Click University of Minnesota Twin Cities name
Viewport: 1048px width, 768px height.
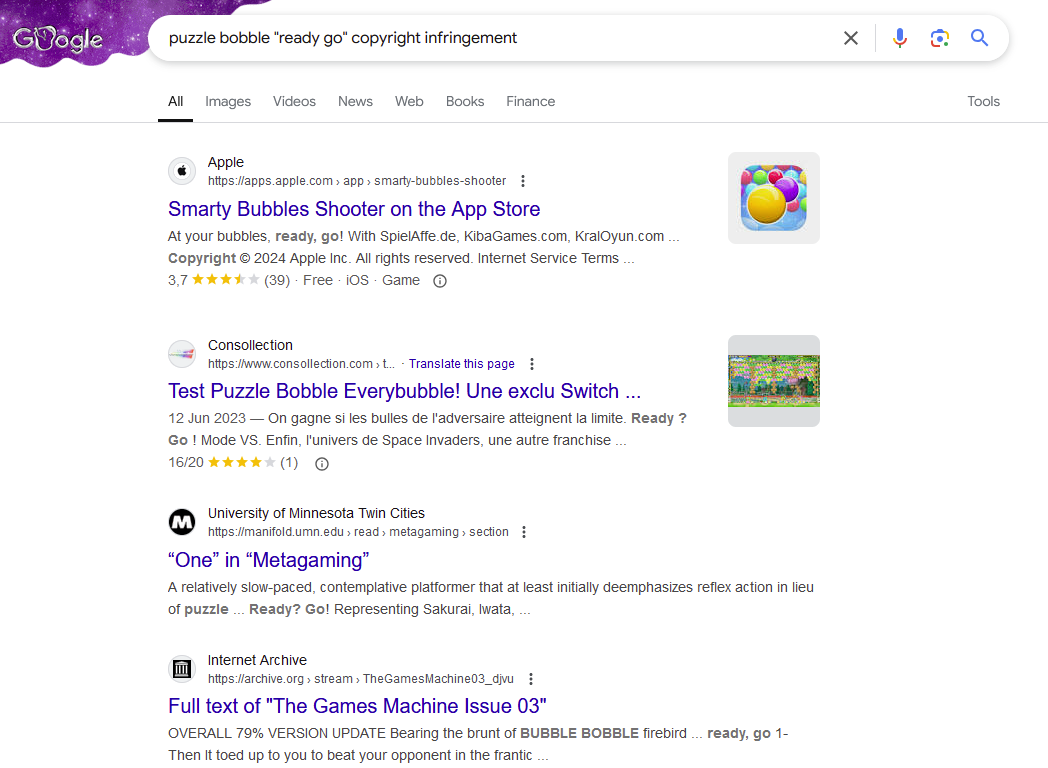(316, 513)
